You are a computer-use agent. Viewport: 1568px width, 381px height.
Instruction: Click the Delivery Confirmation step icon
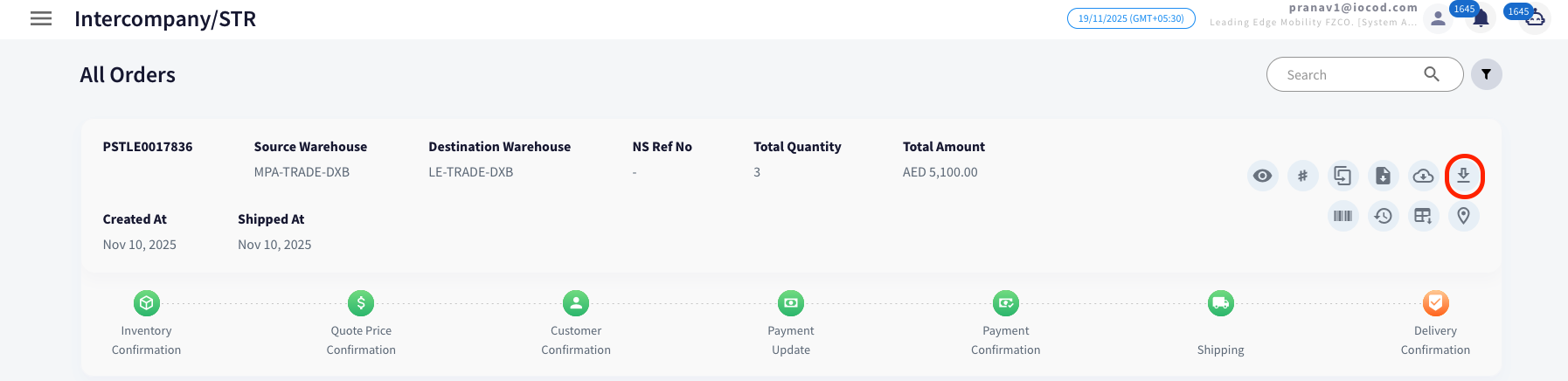[x=1435, y=303]
